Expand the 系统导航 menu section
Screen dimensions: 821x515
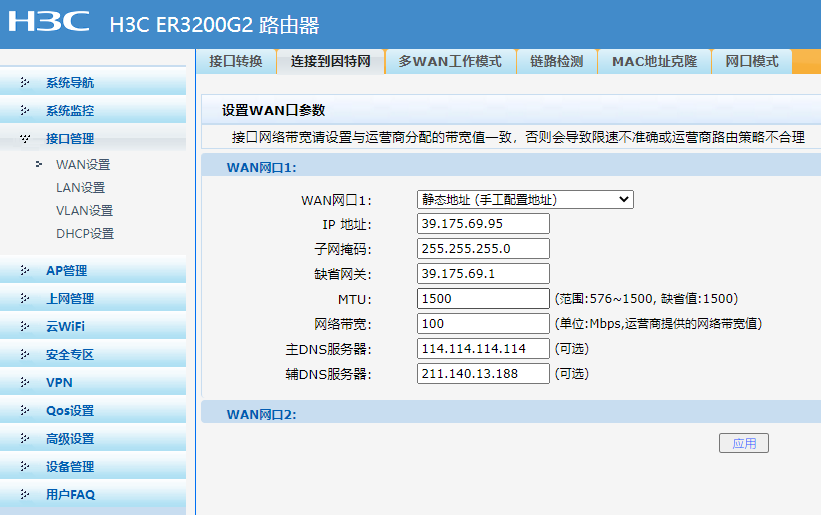(93, 82)
